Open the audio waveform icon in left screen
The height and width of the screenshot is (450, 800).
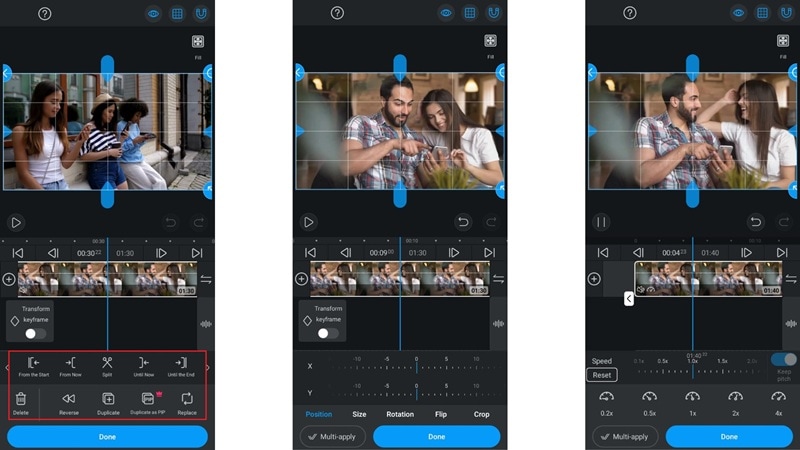[x=206, y=324]
